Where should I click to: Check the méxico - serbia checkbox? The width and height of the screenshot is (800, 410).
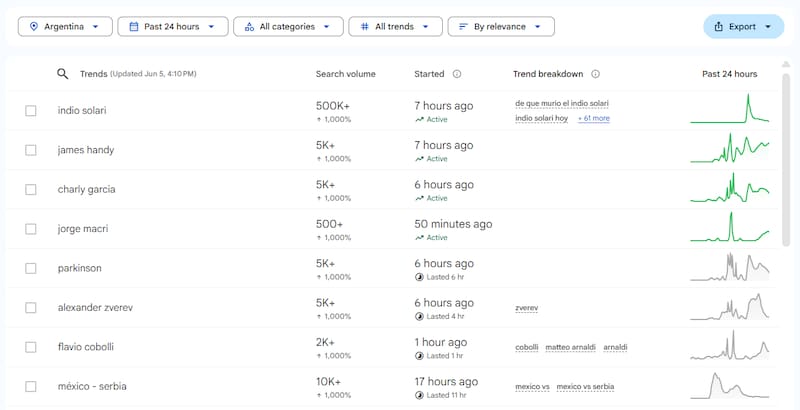pyautogui.click(x=31, y=386)
